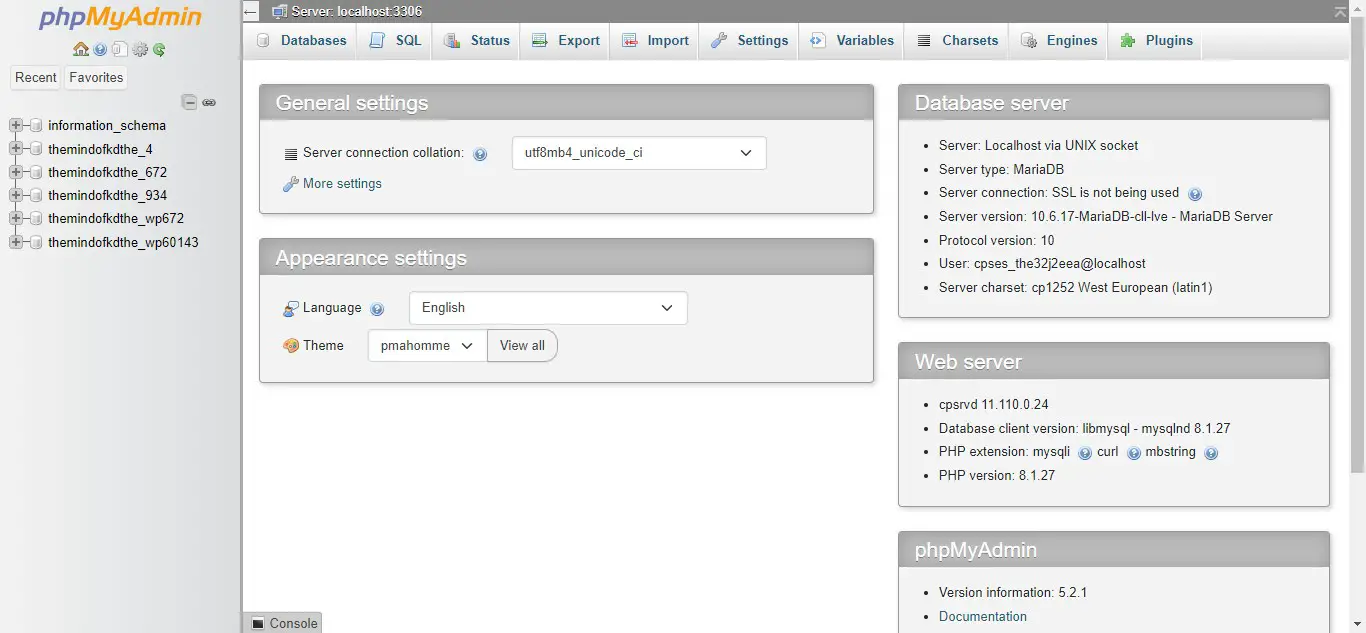
Task: Click help icon after SSL is not being used
Action: pos(1194,194)
